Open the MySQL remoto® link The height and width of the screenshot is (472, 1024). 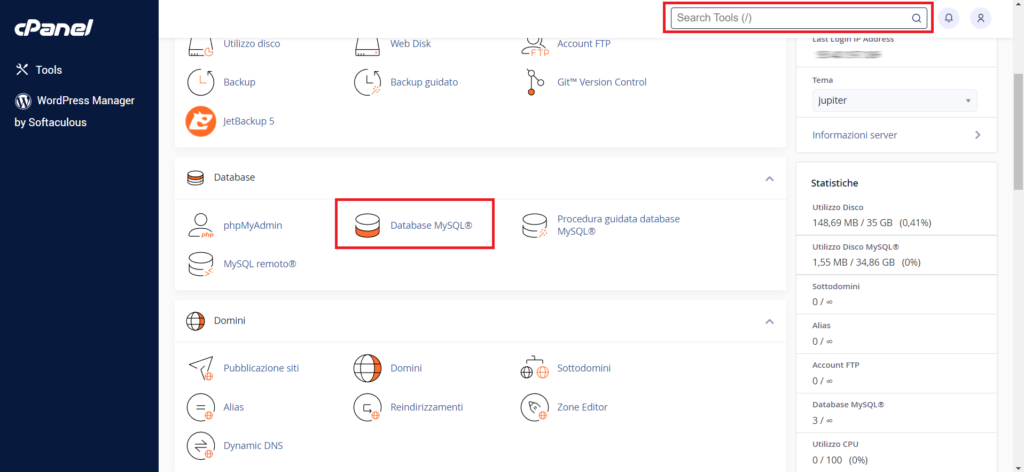260,264
